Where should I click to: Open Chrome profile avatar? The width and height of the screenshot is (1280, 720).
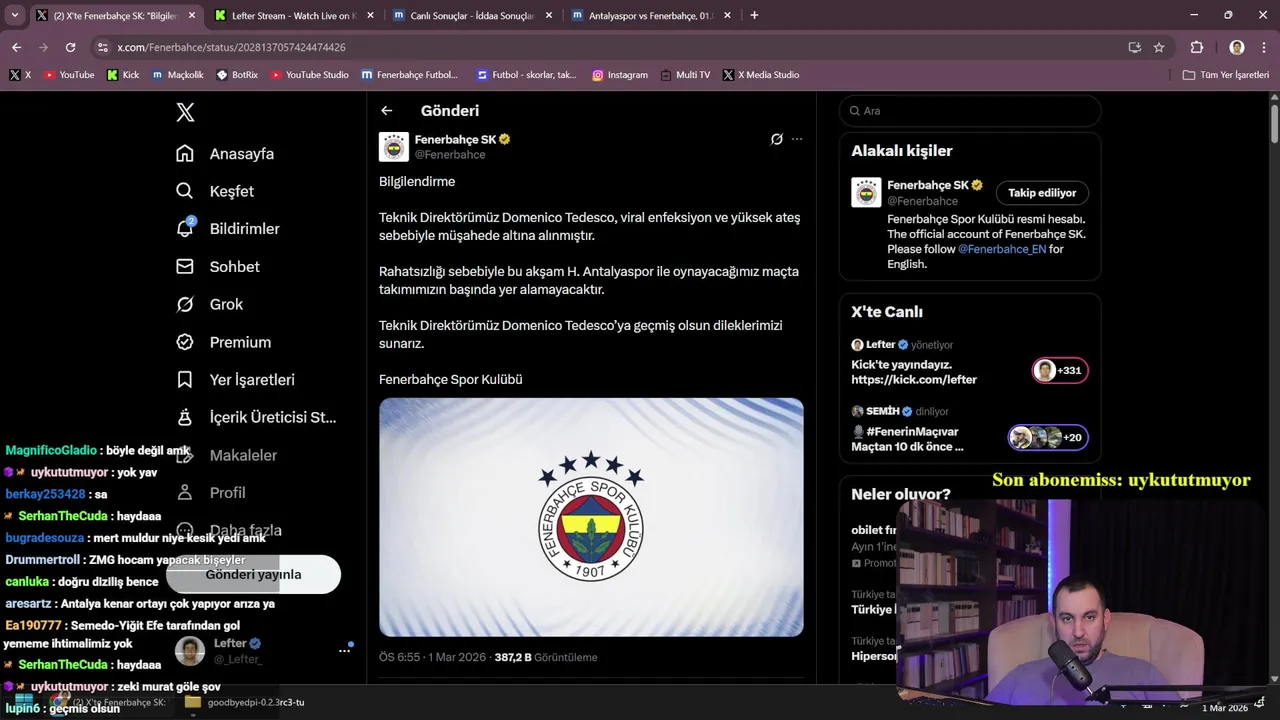click(x=1237, y=47)
